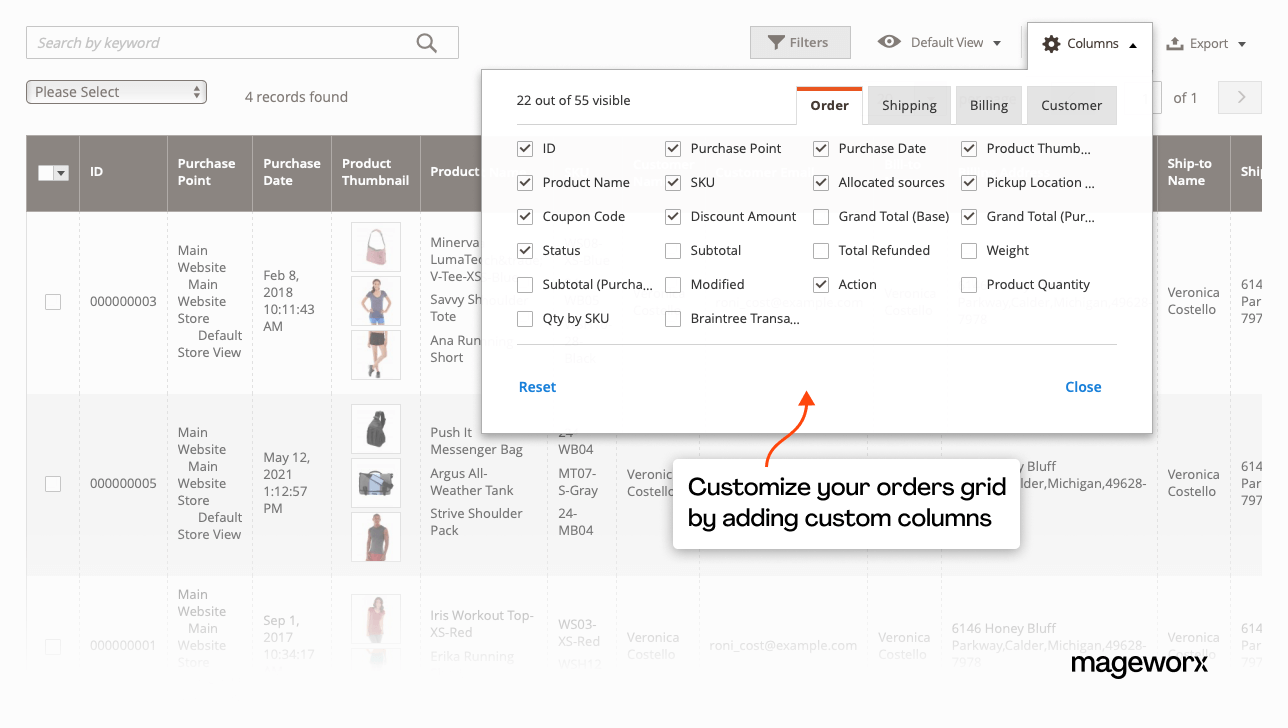
Task: Open the Customer columns tab
Action: [x=1071, y=104]
